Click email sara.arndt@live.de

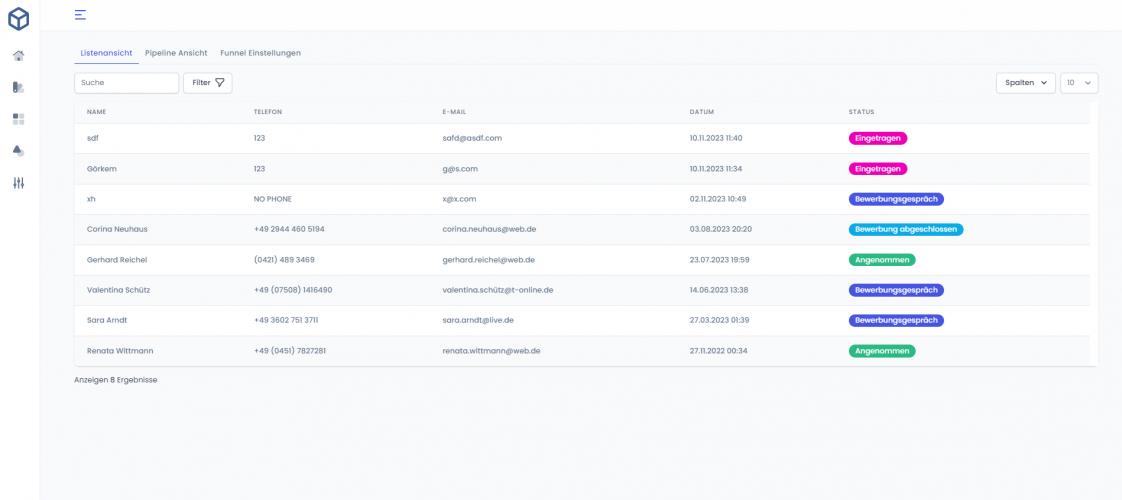coord(478,320)
